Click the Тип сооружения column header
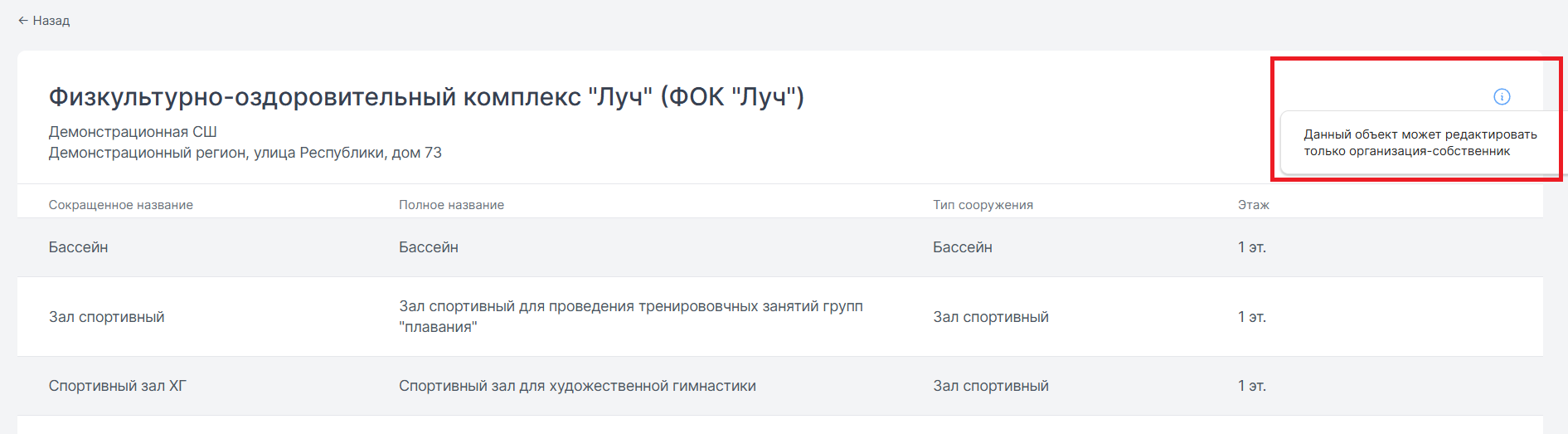1568x434 pixels. click(983, 205)
